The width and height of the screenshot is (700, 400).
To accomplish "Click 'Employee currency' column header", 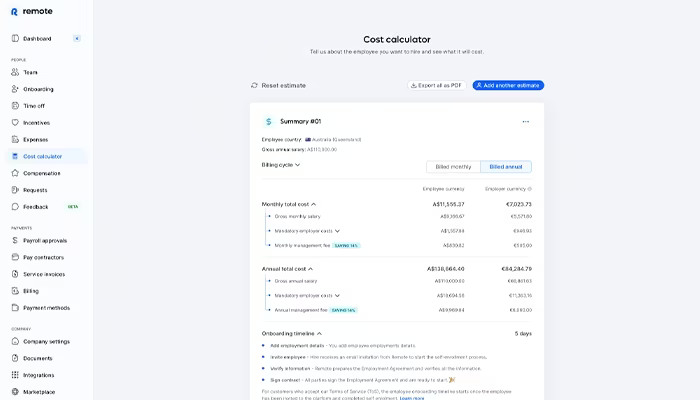I will (443, 189).
